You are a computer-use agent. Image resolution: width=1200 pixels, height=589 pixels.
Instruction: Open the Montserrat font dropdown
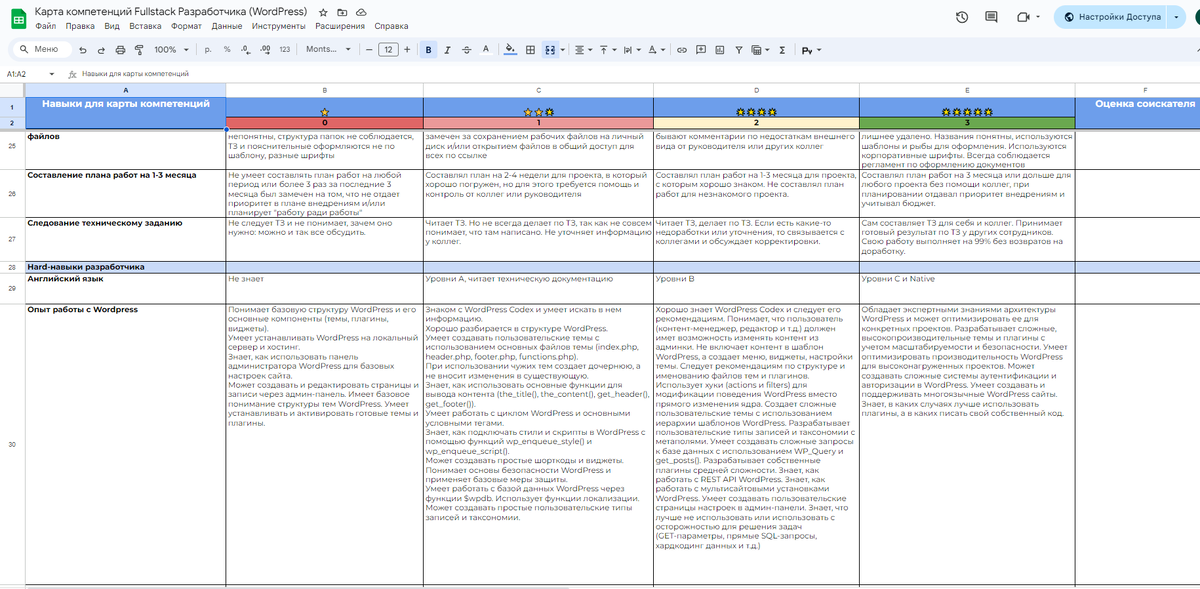[x=329, y=49]
